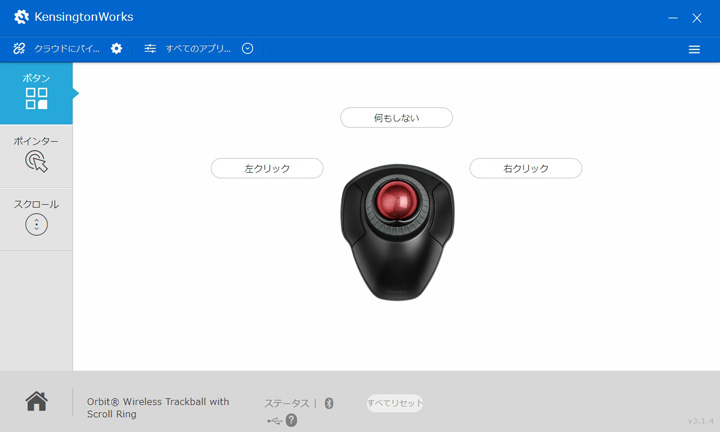720x432 pixels.
Task: Click the red trackball on device image
Action: [397, 200]
